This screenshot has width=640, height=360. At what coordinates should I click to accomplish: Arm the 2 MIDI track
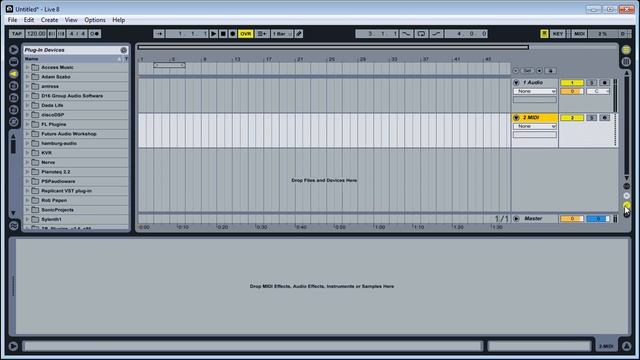604,118
